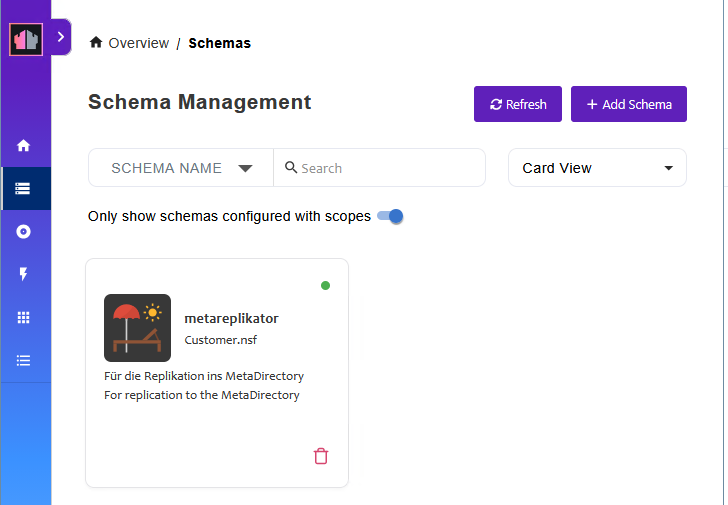Click the lightning bolt sidebar icon

pyautogui.click(x=24, y=274)
